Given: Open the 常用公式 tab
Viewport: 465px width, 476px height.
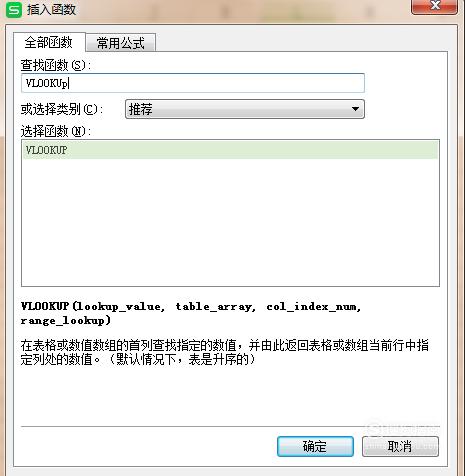Looking at the screenshot, I should coord(121,43).
